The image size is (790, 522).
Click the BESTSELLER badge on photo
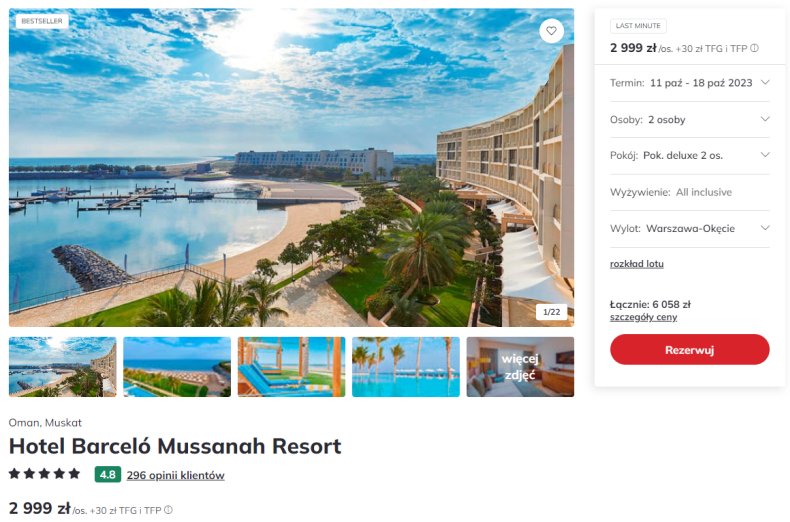tap(42, 21)
